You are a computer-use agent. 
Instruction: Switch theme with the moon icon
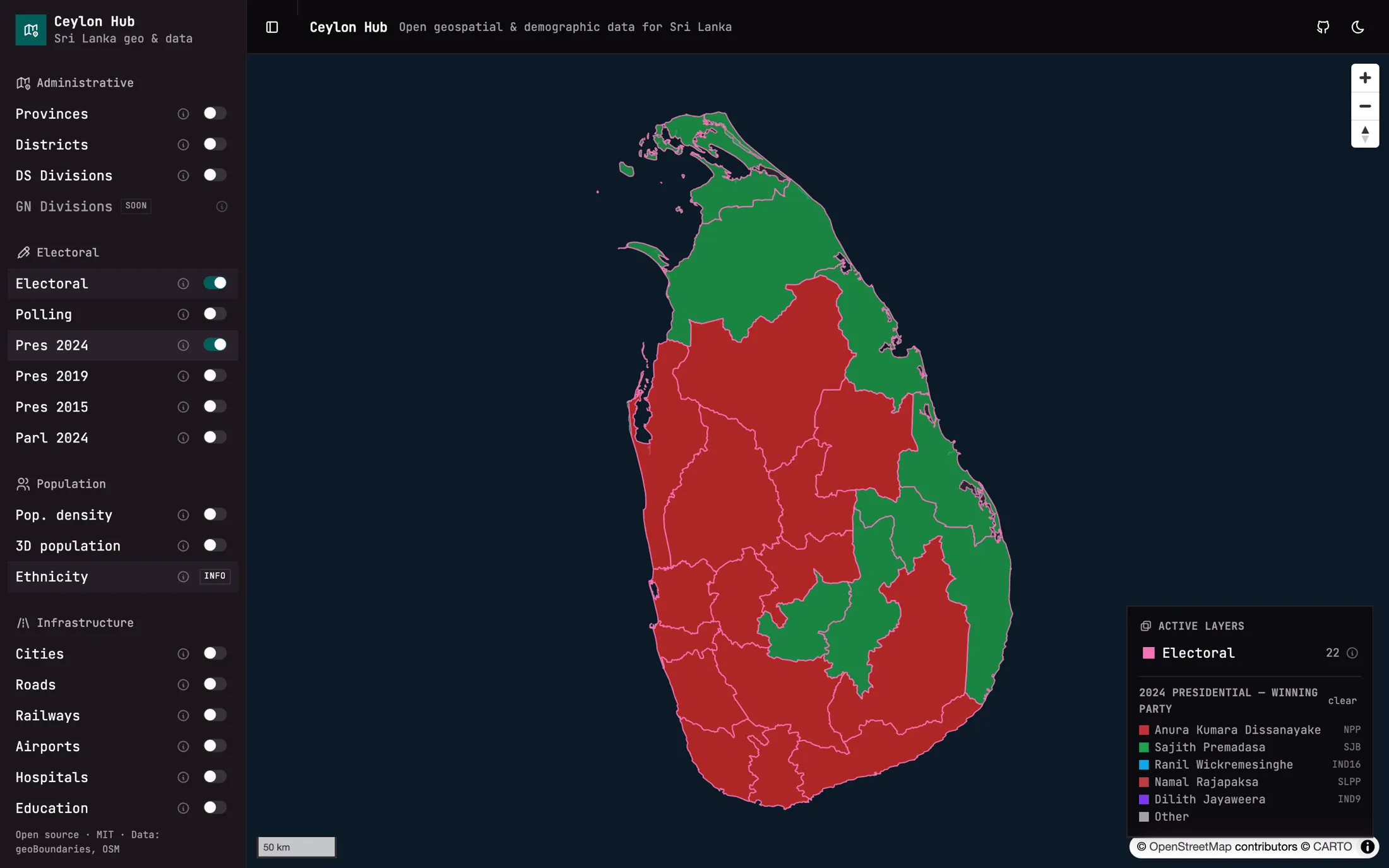click(x=1358, y=27)
